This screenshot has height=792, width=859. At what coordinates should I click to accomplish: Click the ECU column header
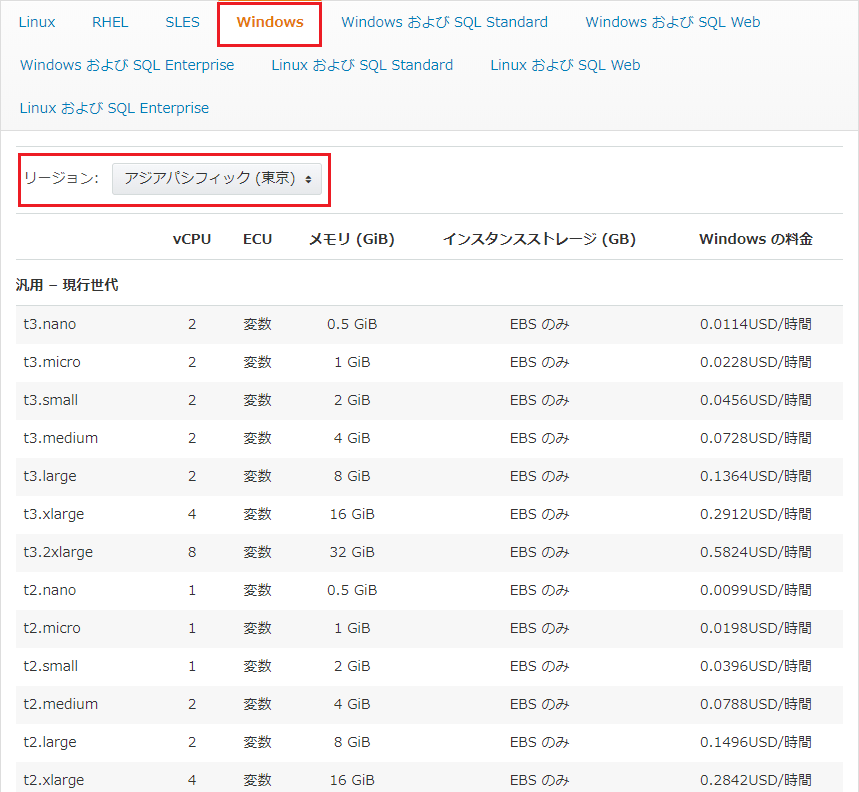pyautogui.click(x=257, y=239)
